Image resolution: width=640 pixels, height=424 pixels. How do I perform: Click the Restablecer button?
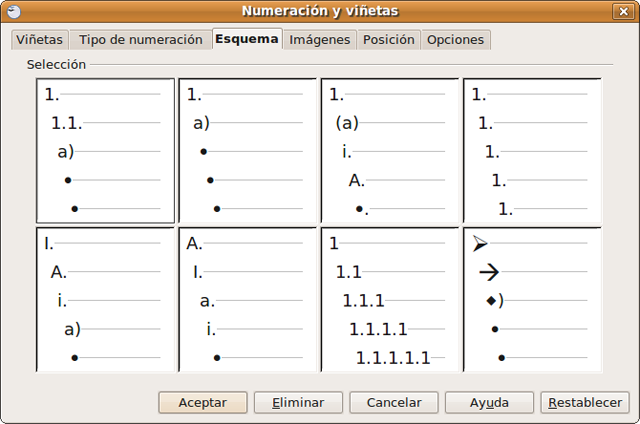click(585, 402)
